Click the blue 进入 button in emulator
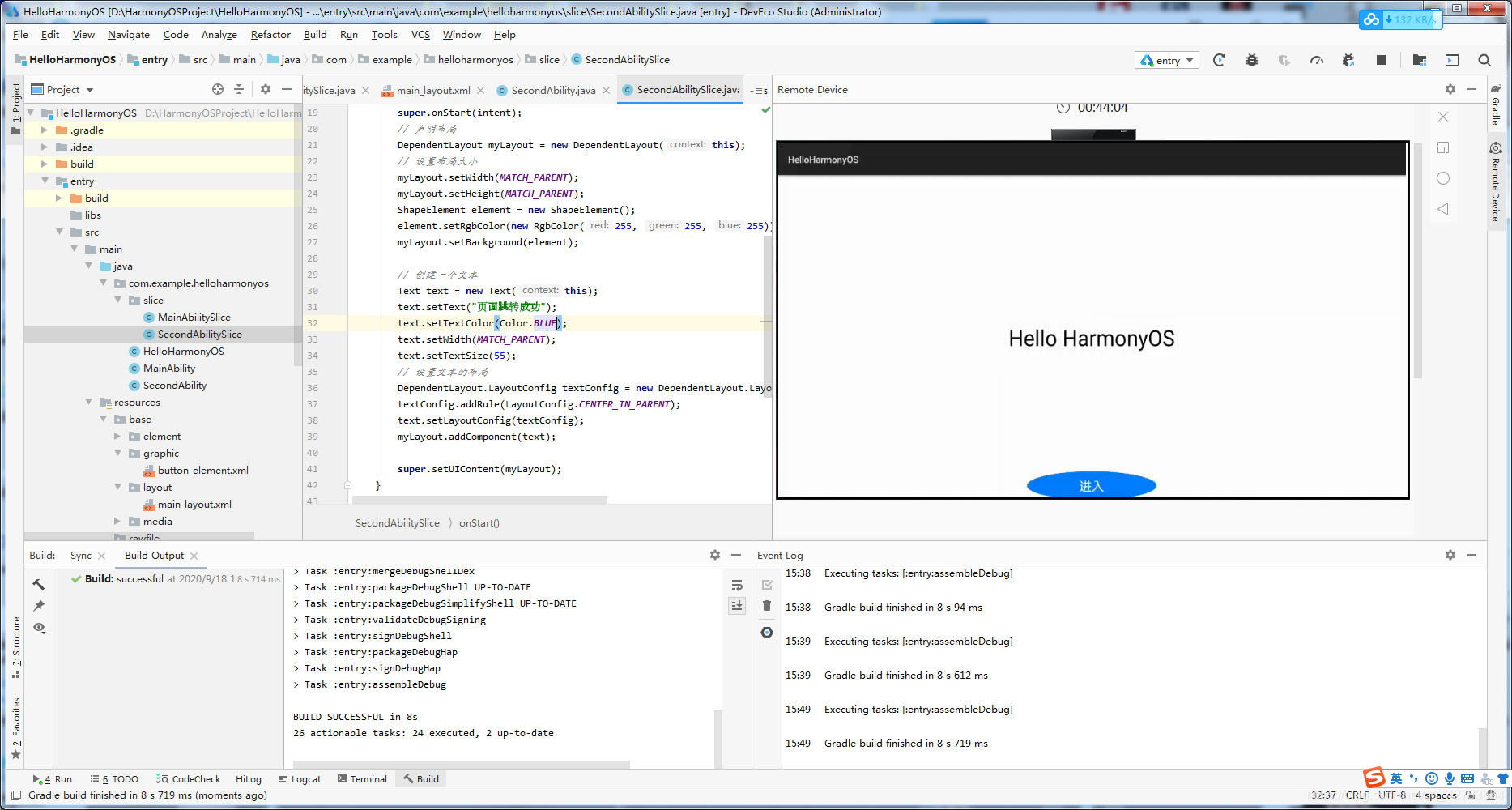This screenshot has height=810, width=1512. pyautogui.click(x=1092, y=485)
